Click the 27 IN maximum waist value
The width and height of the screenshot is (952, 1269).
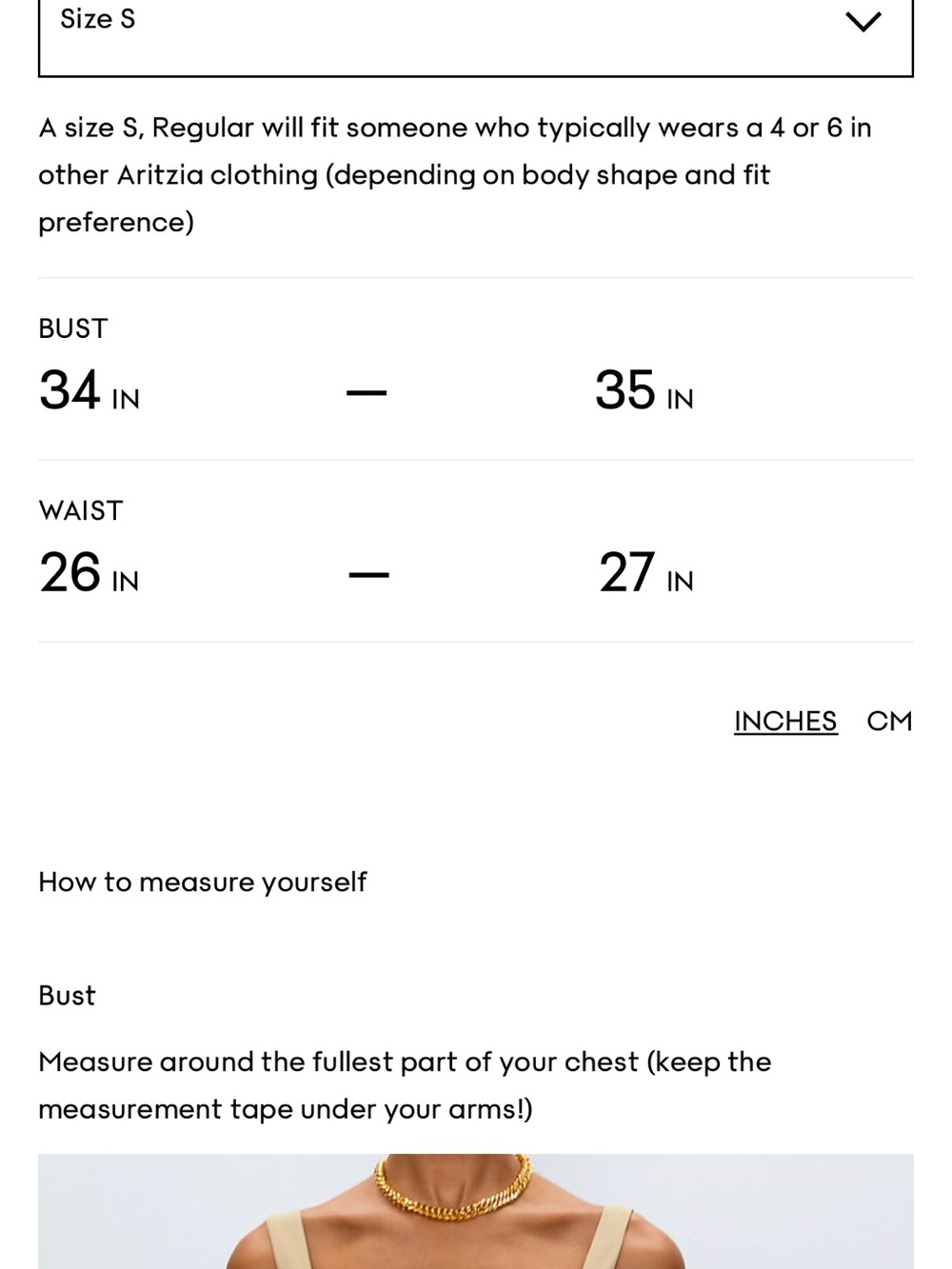pyautogui.click(x=646, y=573)
